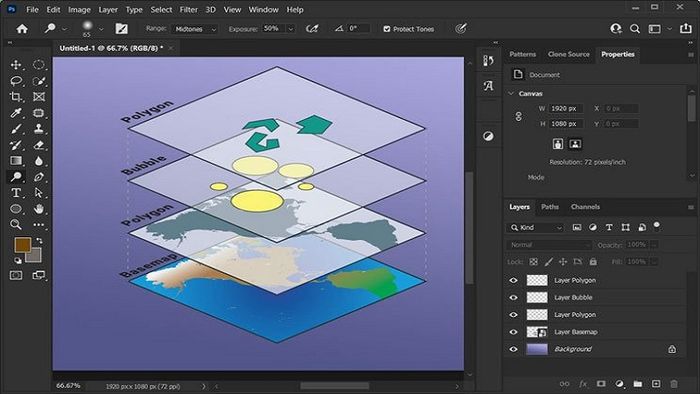Click the canvas height field
Image resolution: width=700 pixels, height=394 pixels.
point(566,124)
